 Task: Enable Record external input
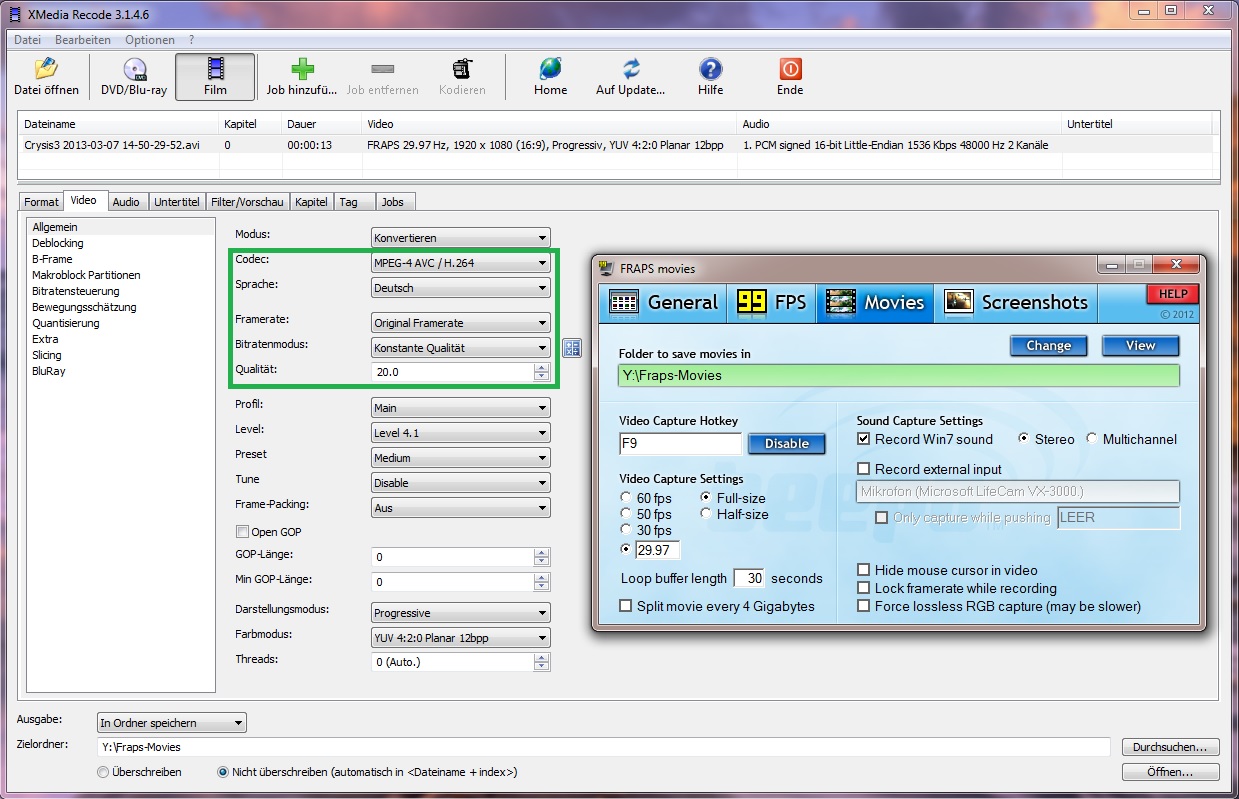point(864,469)
